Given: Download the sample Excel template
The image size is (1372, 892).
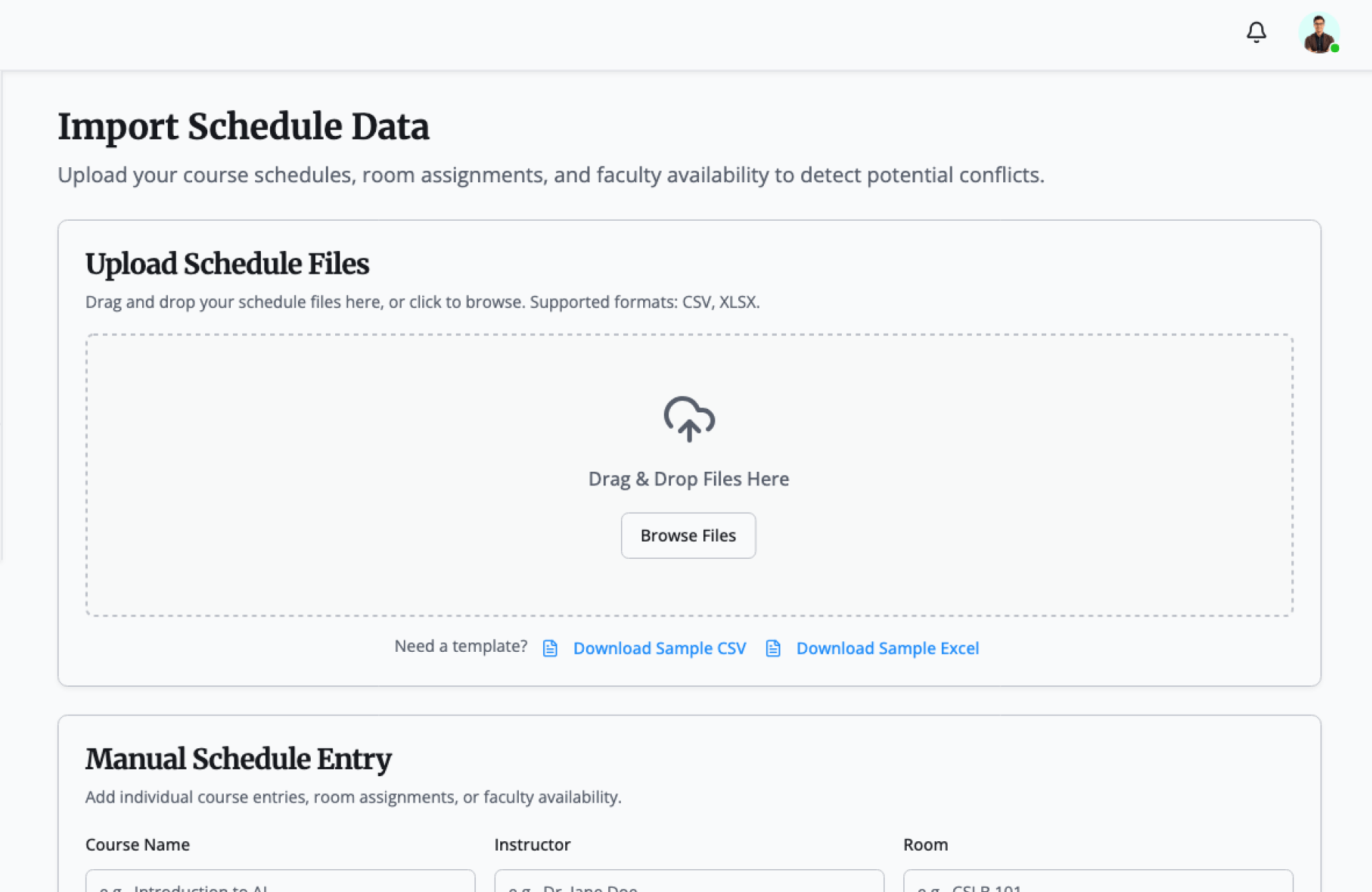Looking at the screenshot, I should [887, 648].
